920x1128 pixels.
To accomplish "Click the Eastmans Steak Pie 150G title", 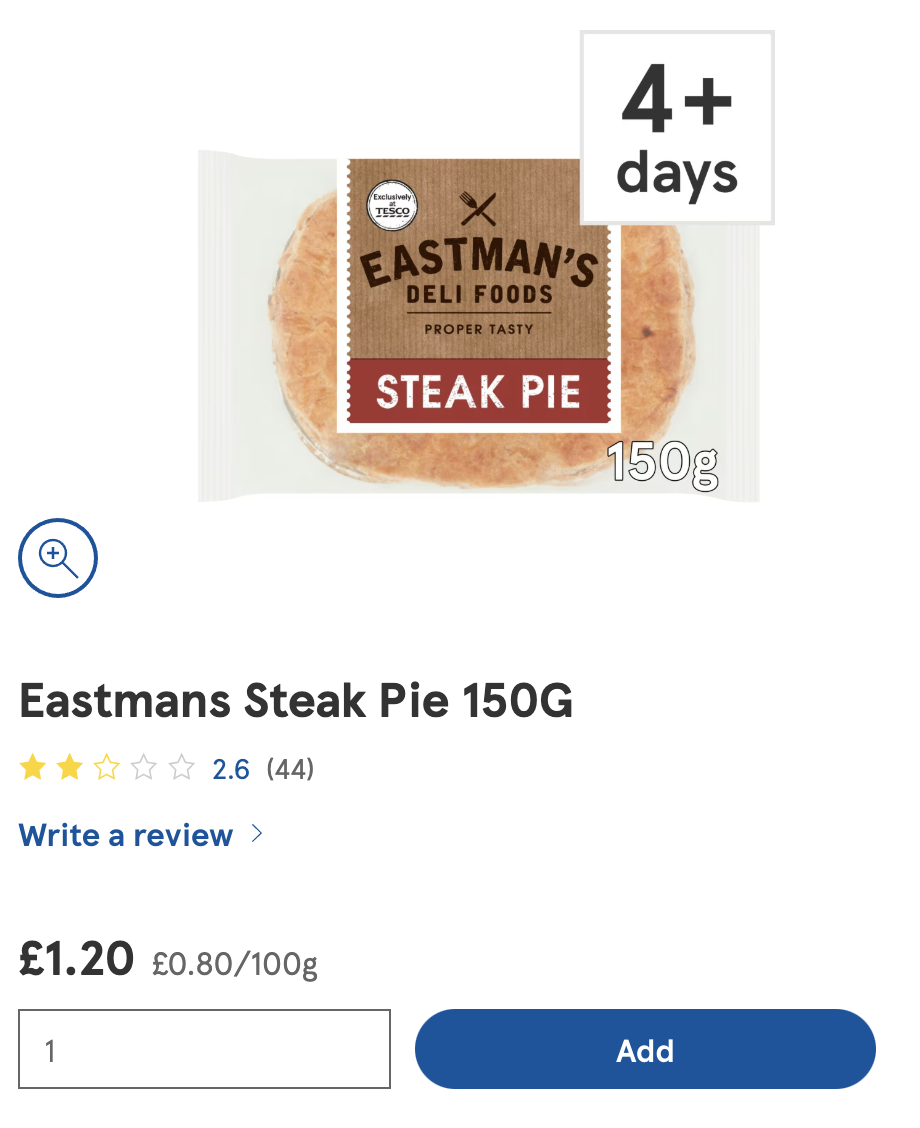I will (x=296, y=701).
